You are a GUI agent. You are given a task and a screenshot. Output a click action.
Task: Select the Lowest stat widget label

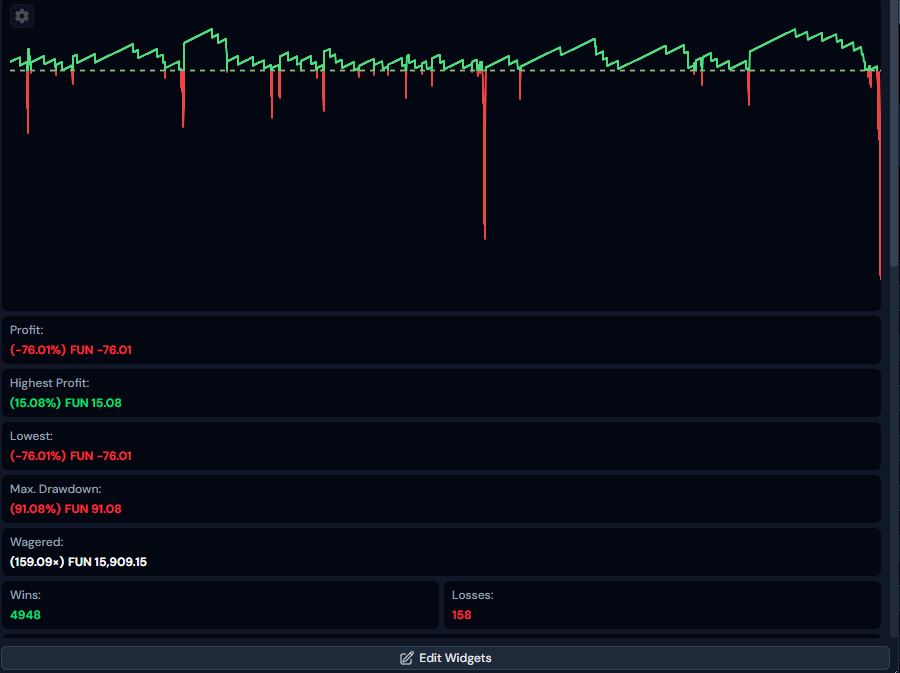click(x=31, y=436)
